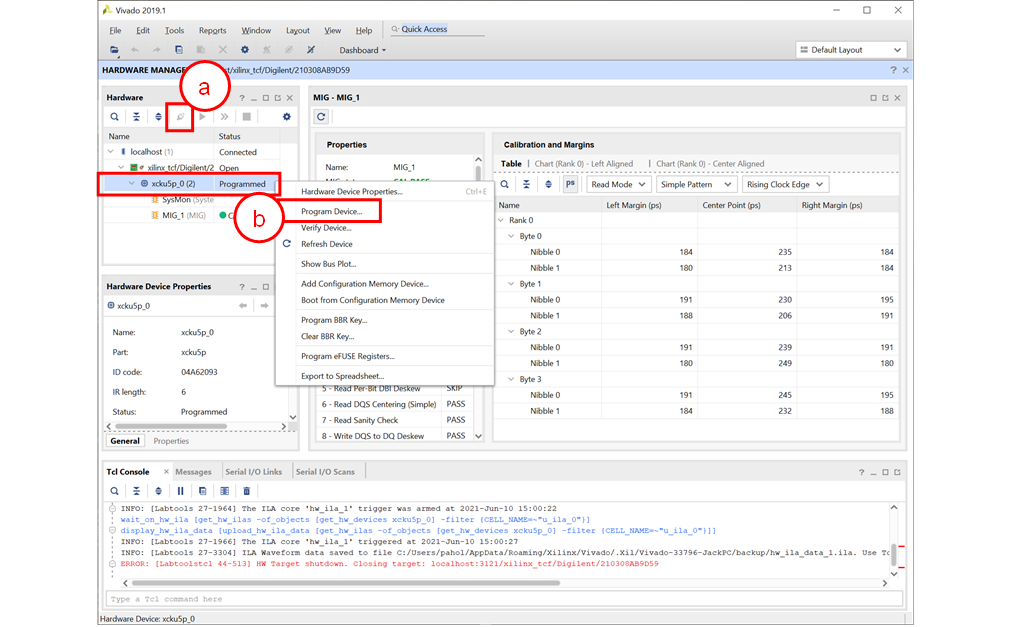Open the Reports menu
The image size is (1015, 627).
[212, 30]
